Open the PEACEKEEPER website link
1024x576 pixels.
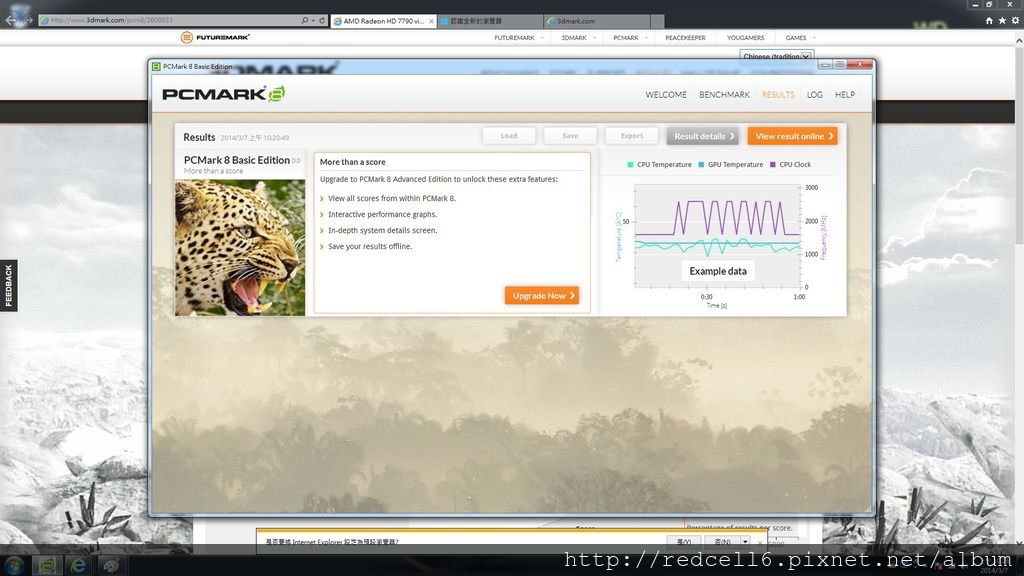click(x=685, y=38)
